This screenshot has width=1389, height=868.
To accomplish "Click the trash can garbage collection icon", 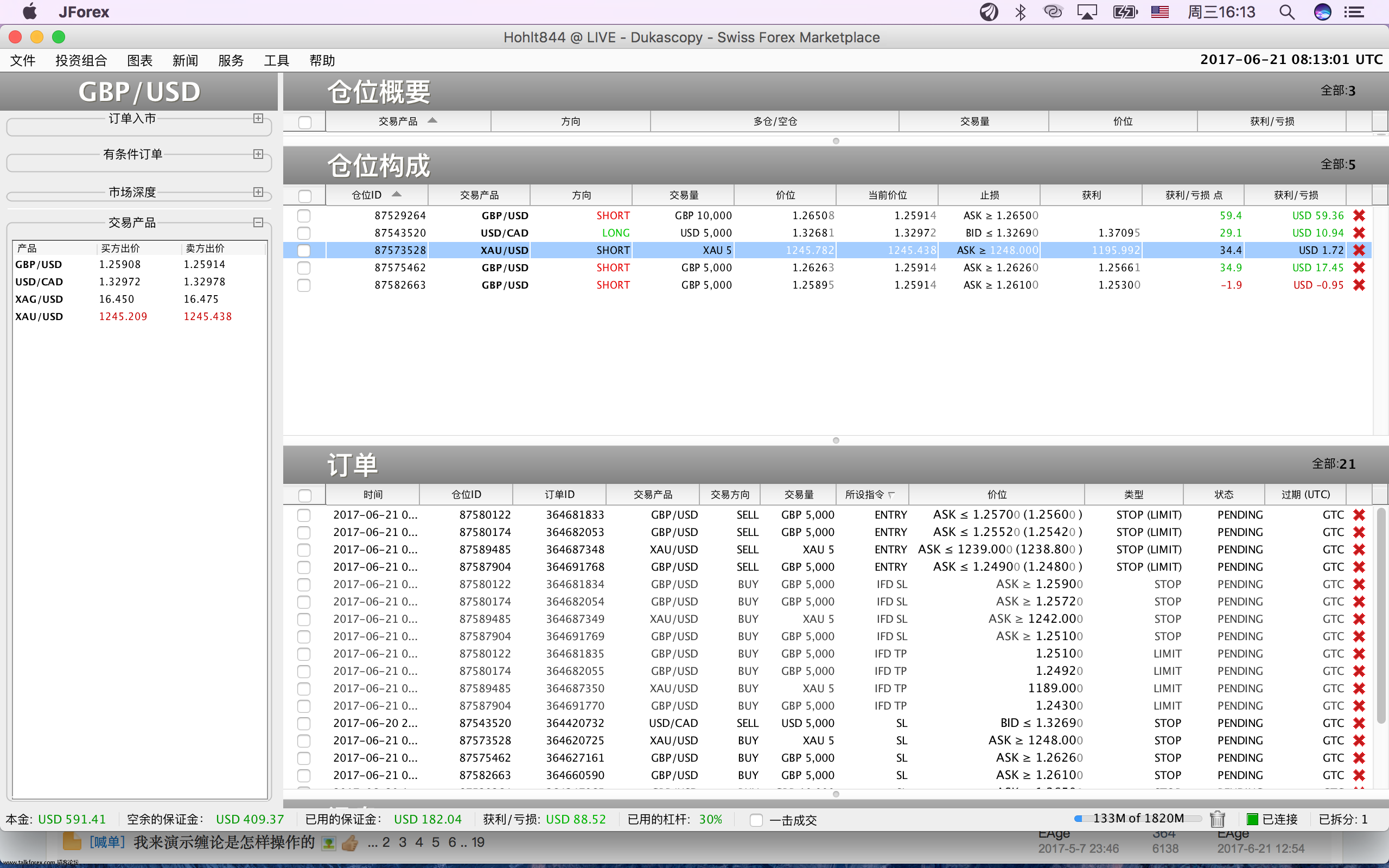I will pos(1217,819).
